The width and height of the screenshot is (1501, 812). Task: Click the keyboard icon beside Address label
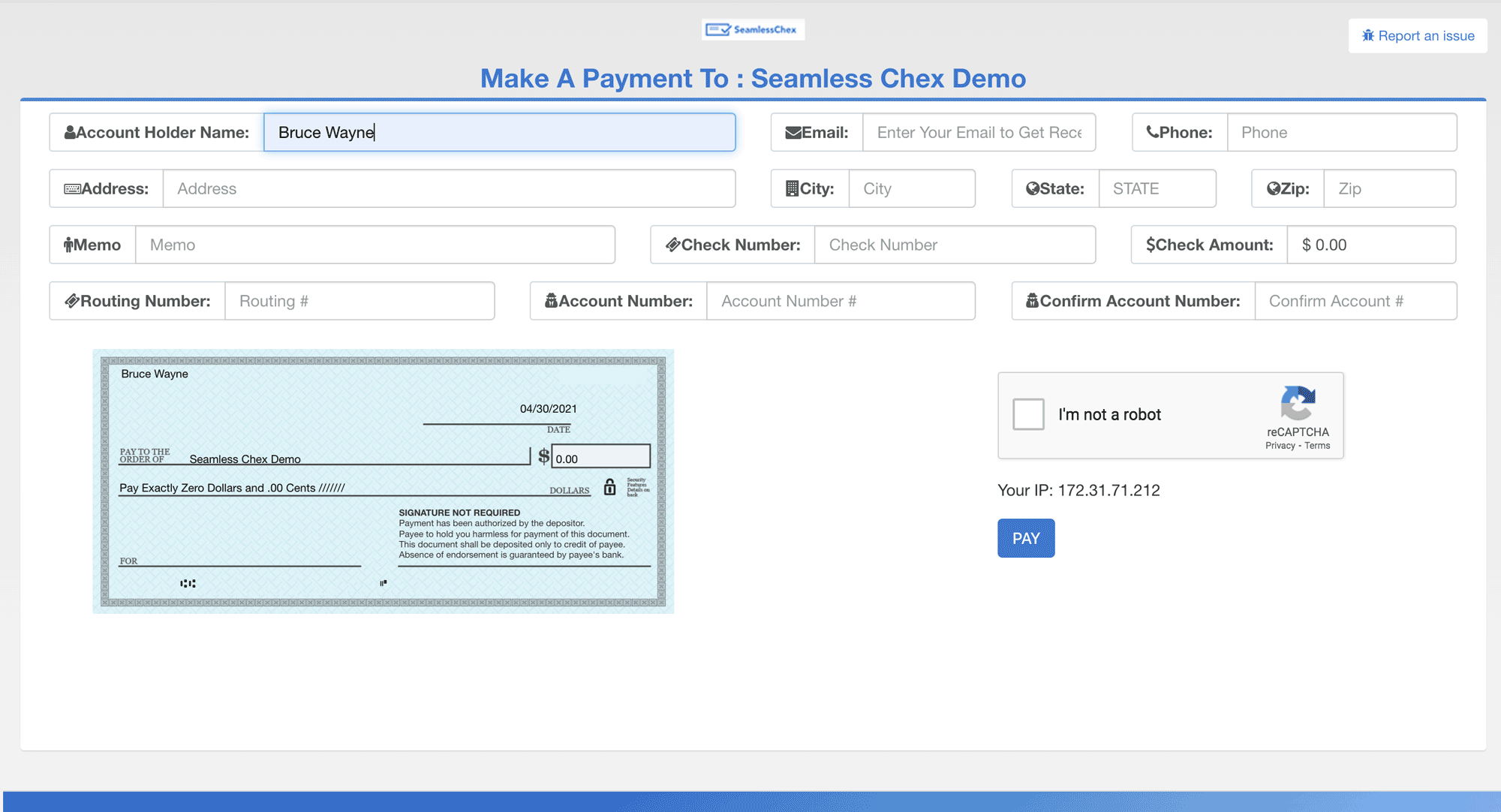(x=72, y=189)
